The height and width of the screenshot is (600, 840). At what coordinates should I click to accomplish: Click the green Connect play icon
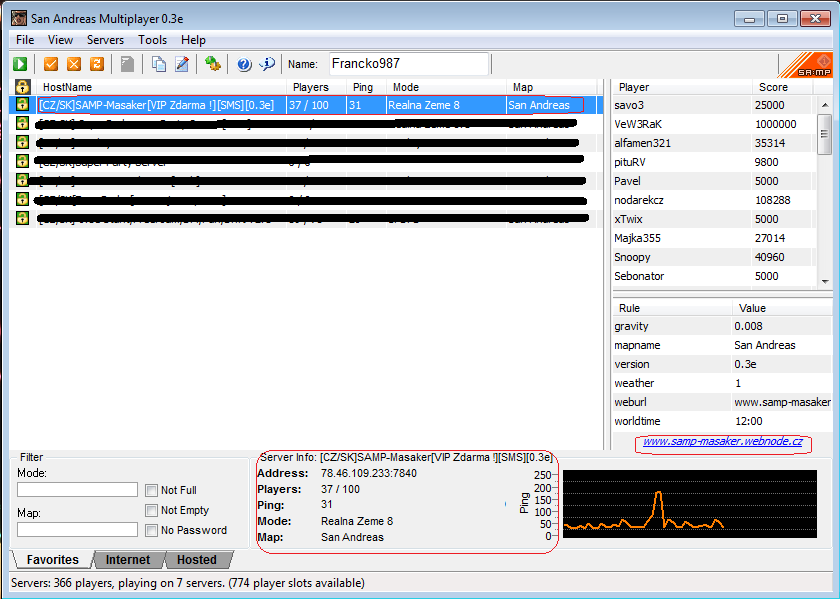pos(20,64)
